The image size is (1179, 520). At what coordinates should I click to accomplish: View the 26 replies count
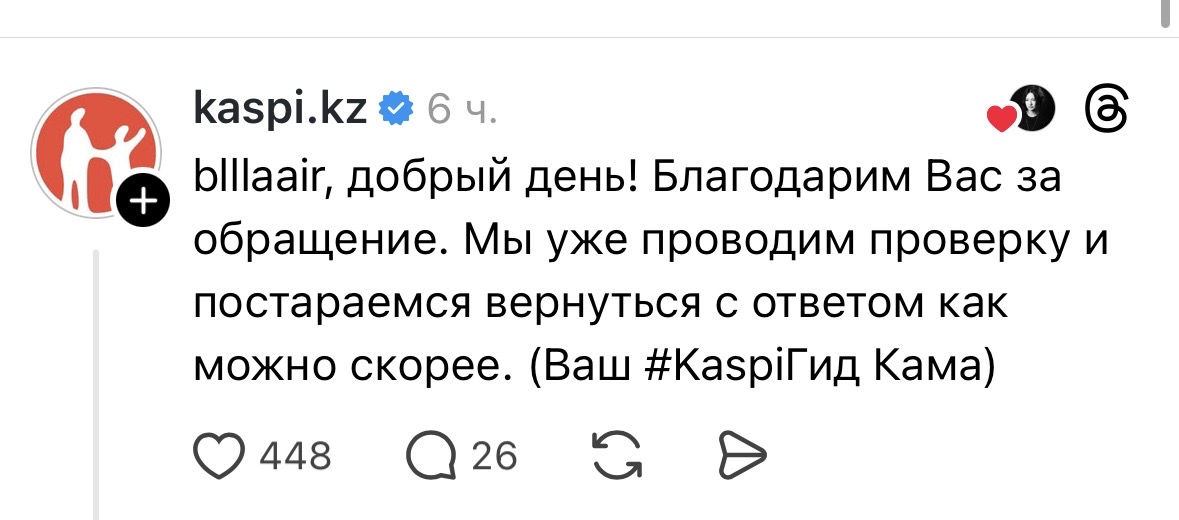(x=494, y=457)
